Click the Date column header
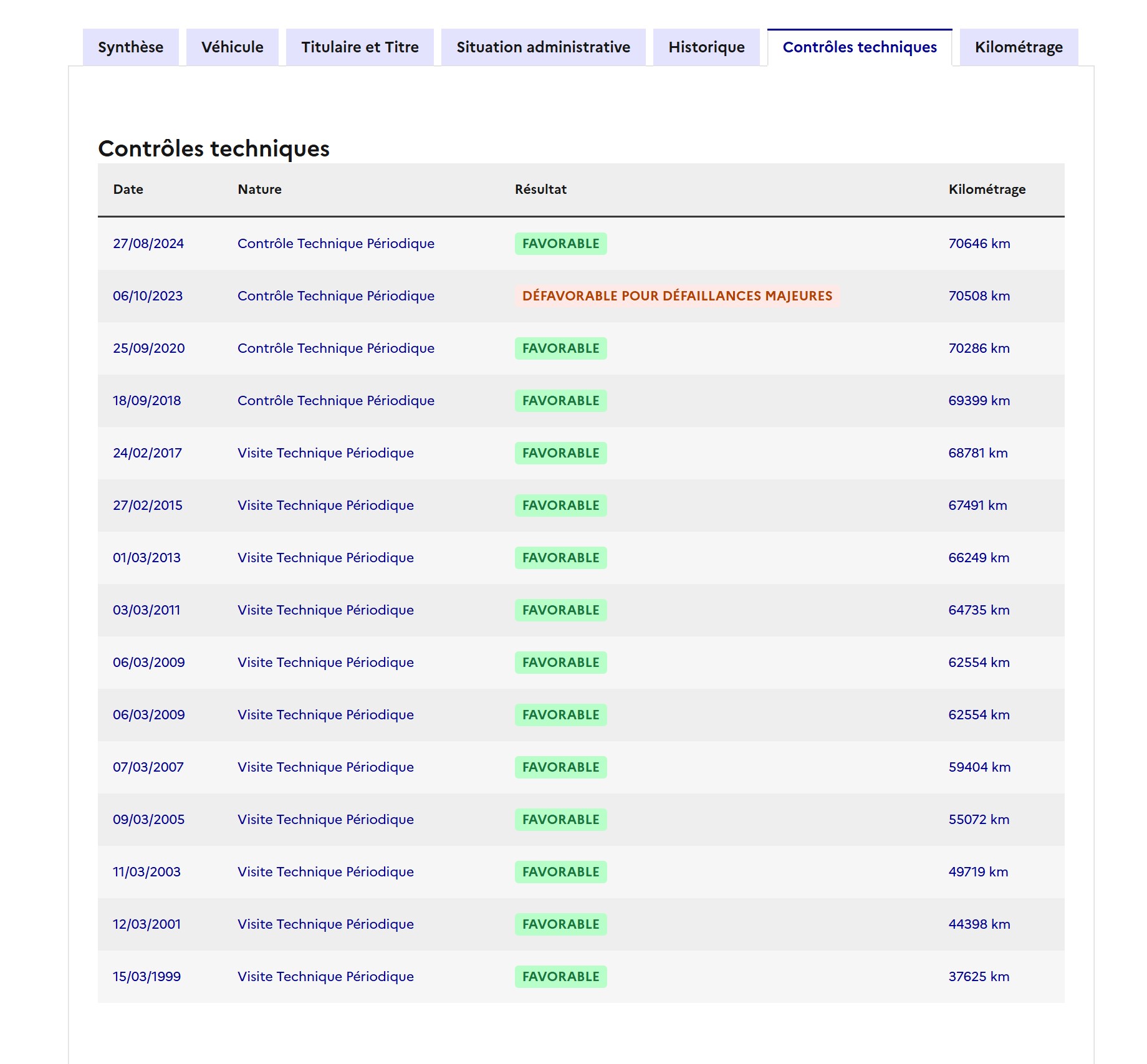The image size is (1147, 1064). [128, 189]
